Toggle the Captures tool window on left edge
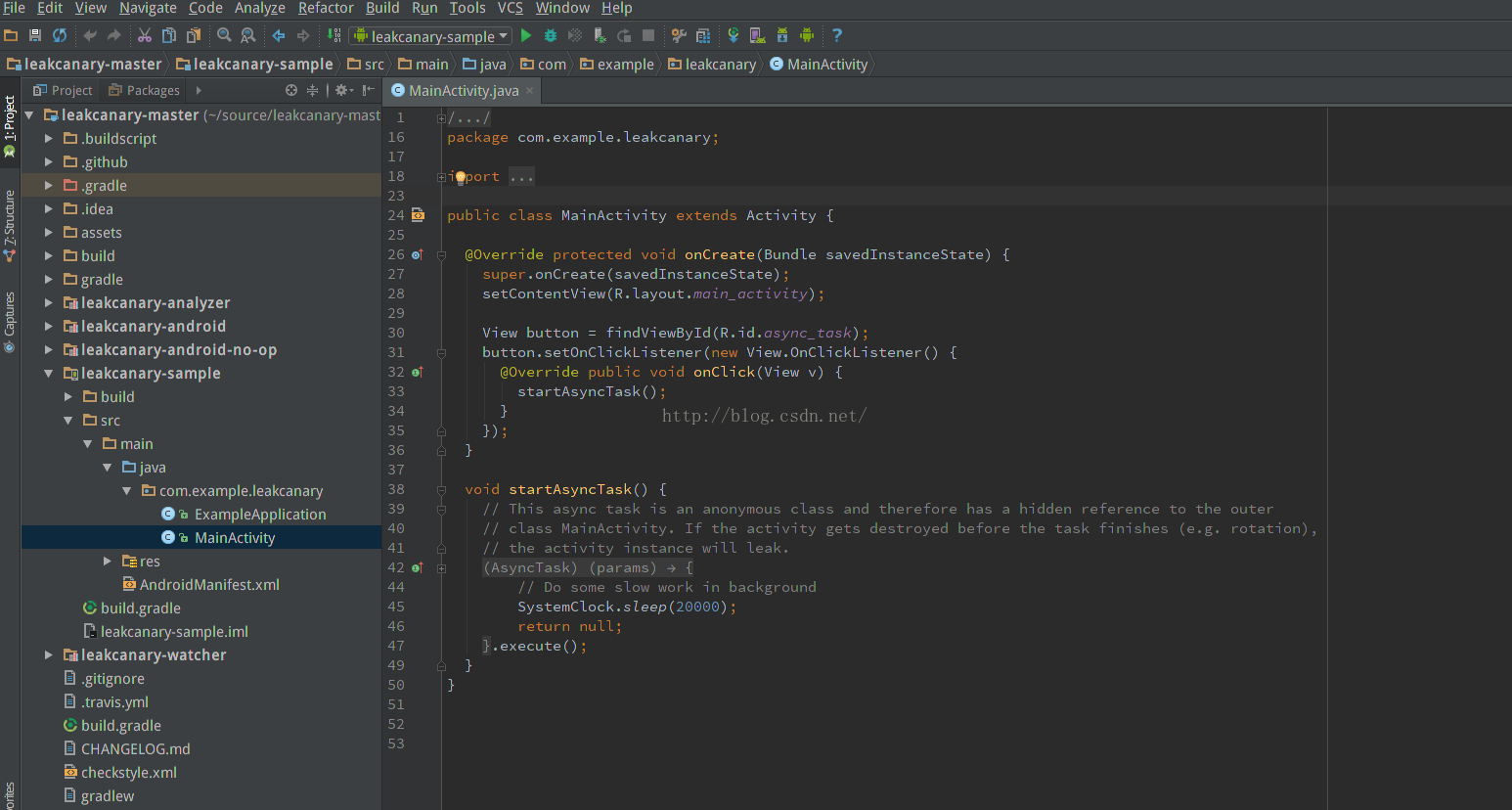The width and height of the screenshot is (1512, 810). 10,322
